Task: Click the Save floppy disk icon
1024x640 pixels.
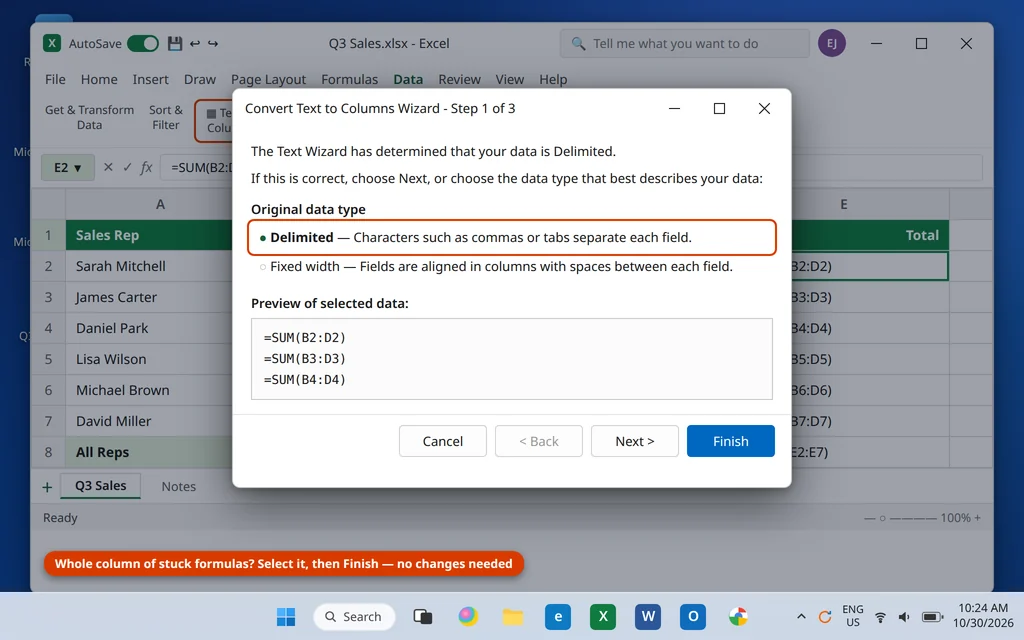Action: tap(174, 43)
